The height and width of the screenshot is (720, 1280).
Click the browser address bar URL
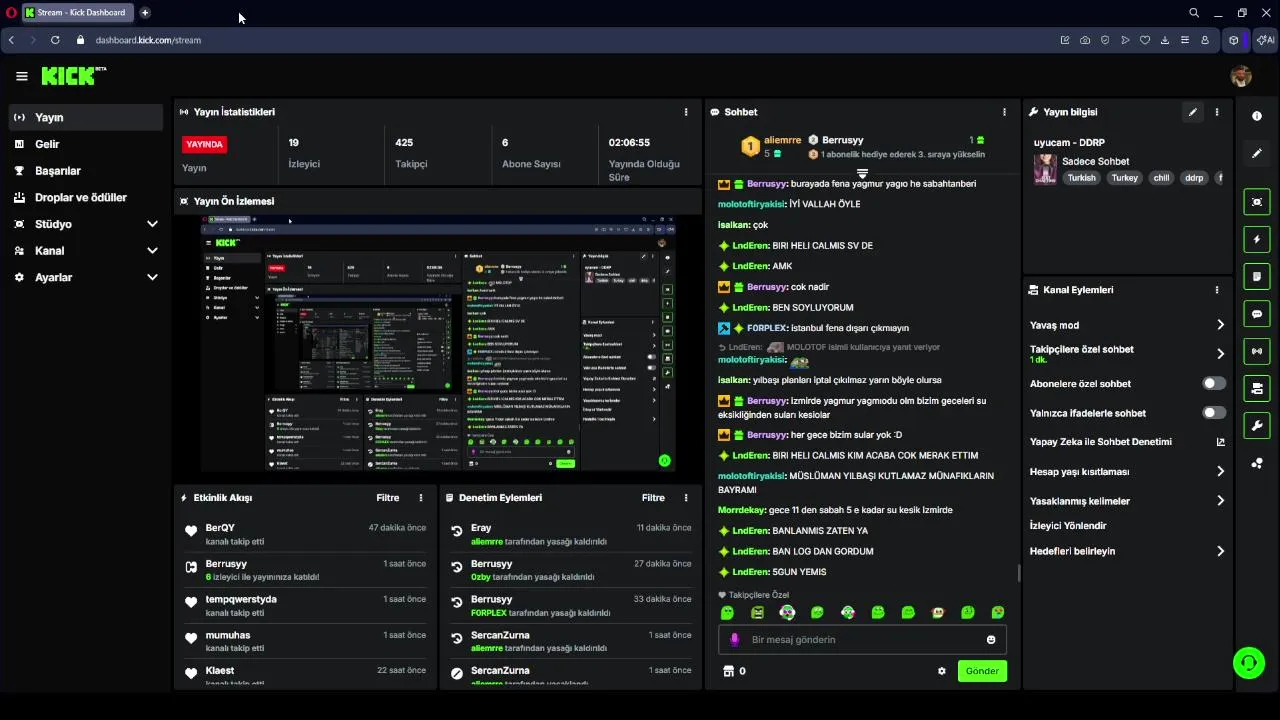pyautogui.click(x=148, y=40)
